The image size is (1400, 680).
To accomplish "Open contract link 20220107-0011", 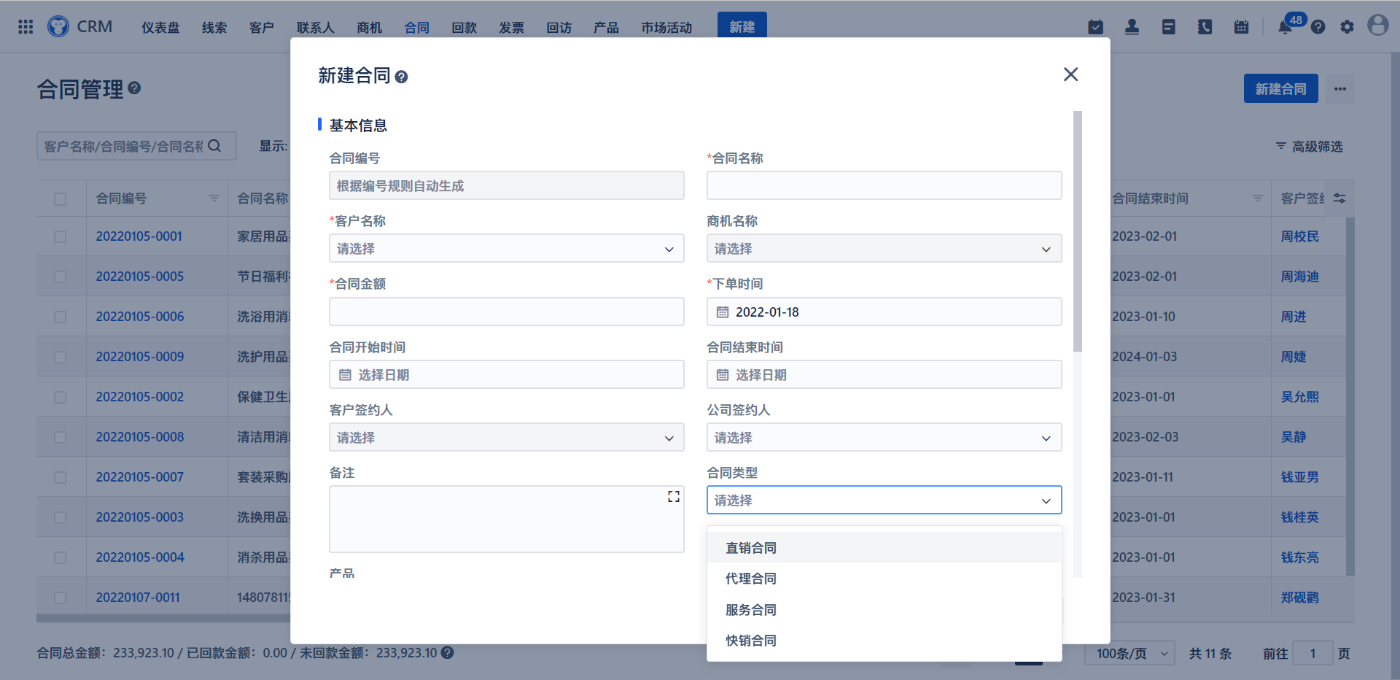I will coord(138,597).
